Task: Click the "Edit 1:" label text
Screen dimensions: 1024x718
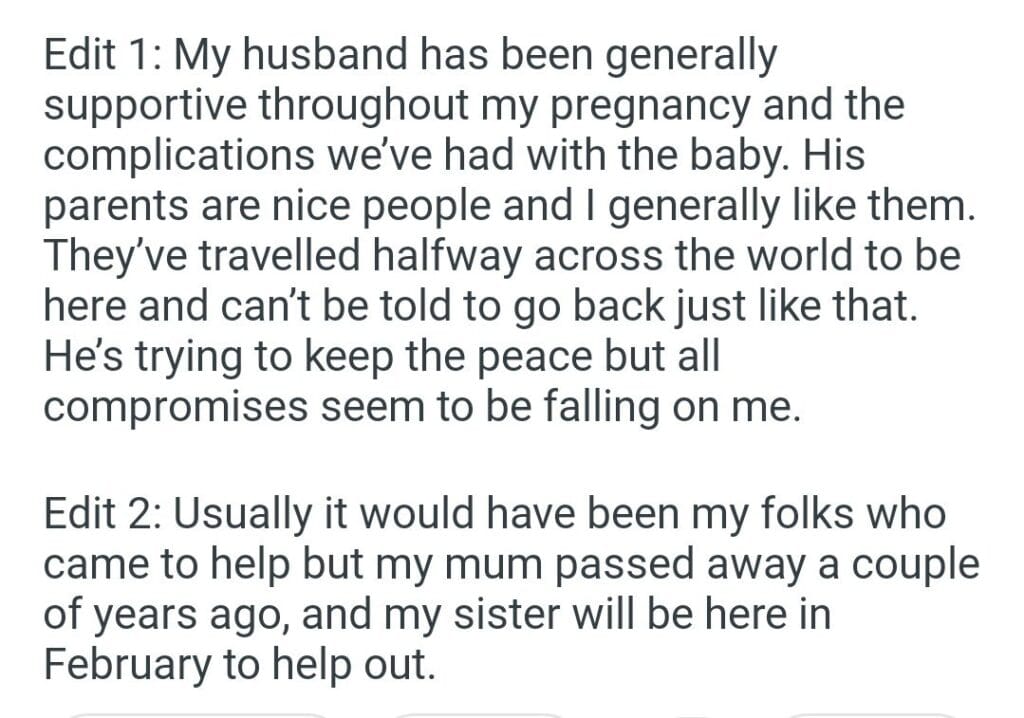Action: tap(102, 56)
